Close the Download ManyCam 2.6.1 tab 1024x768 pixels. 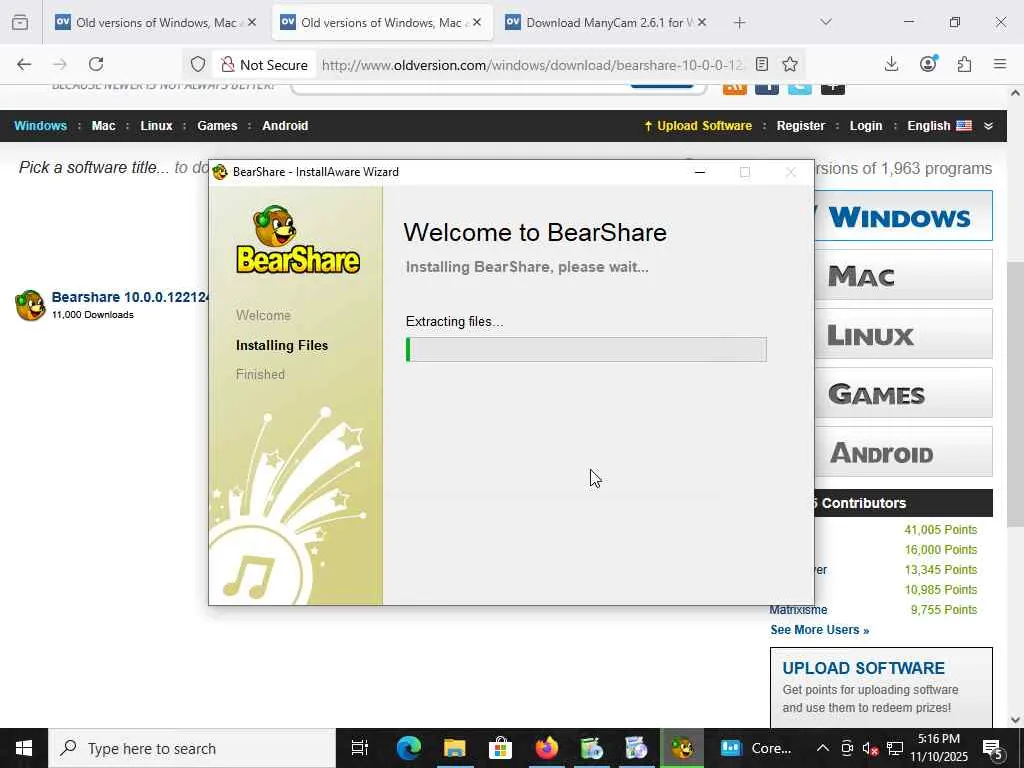[702, 22]
